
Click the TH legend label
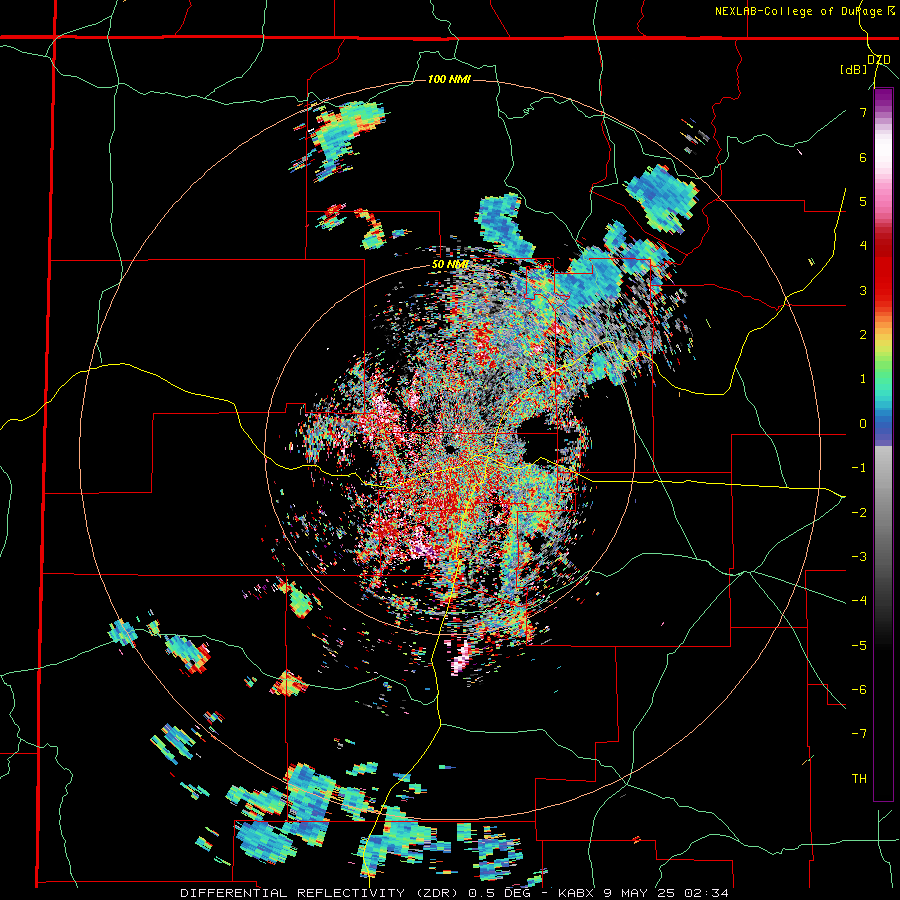(x=859, y=779)
